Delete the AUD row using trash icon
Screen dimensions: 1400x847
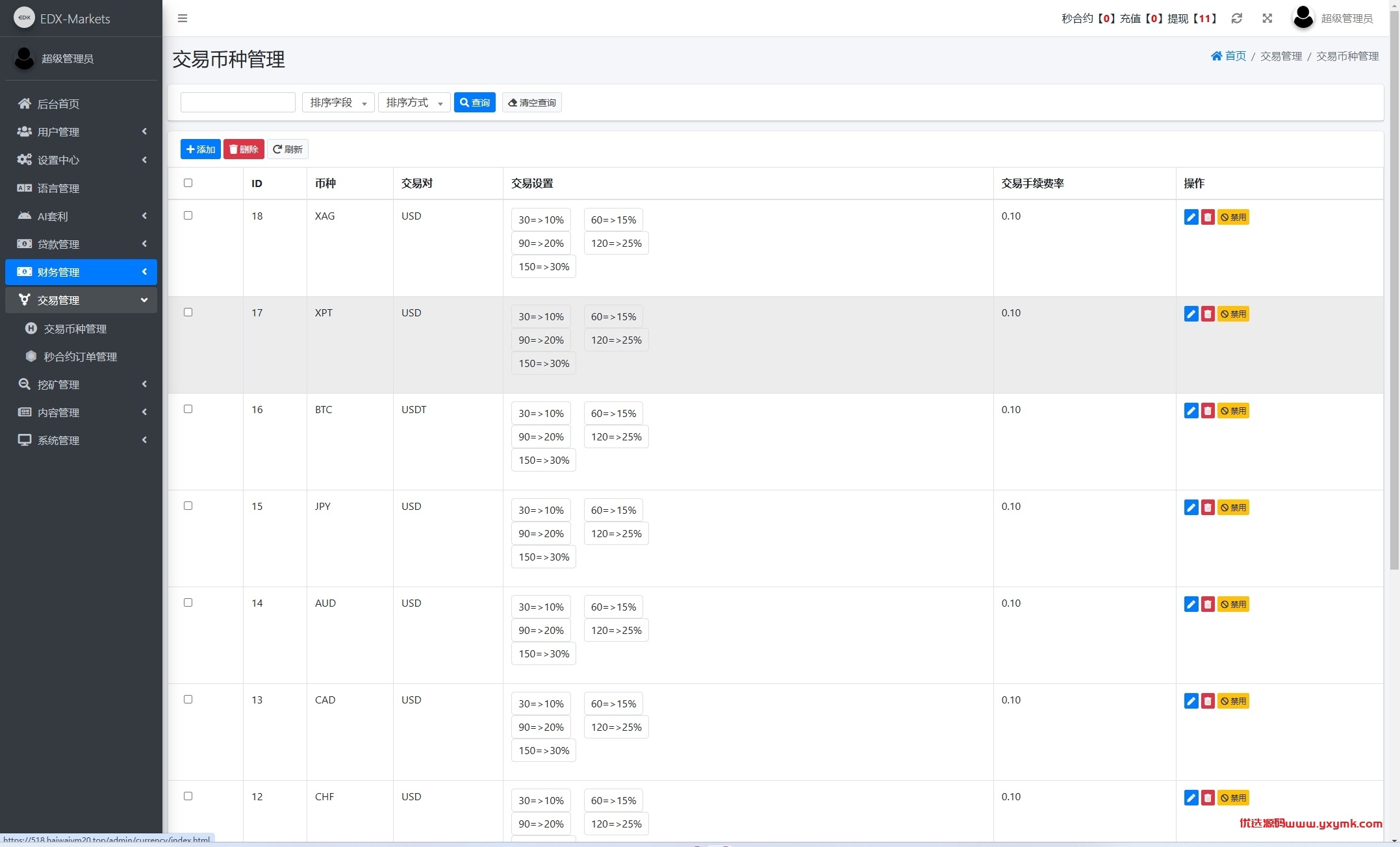(1208, 604)
